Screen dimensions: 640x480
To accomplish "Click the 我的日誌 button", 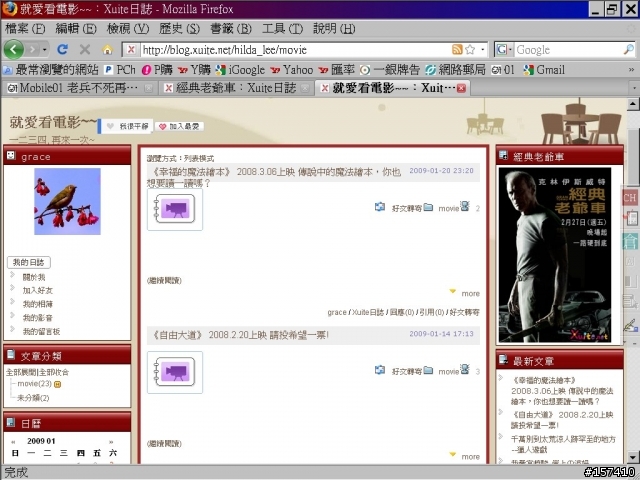I will [x=29, y=262].
